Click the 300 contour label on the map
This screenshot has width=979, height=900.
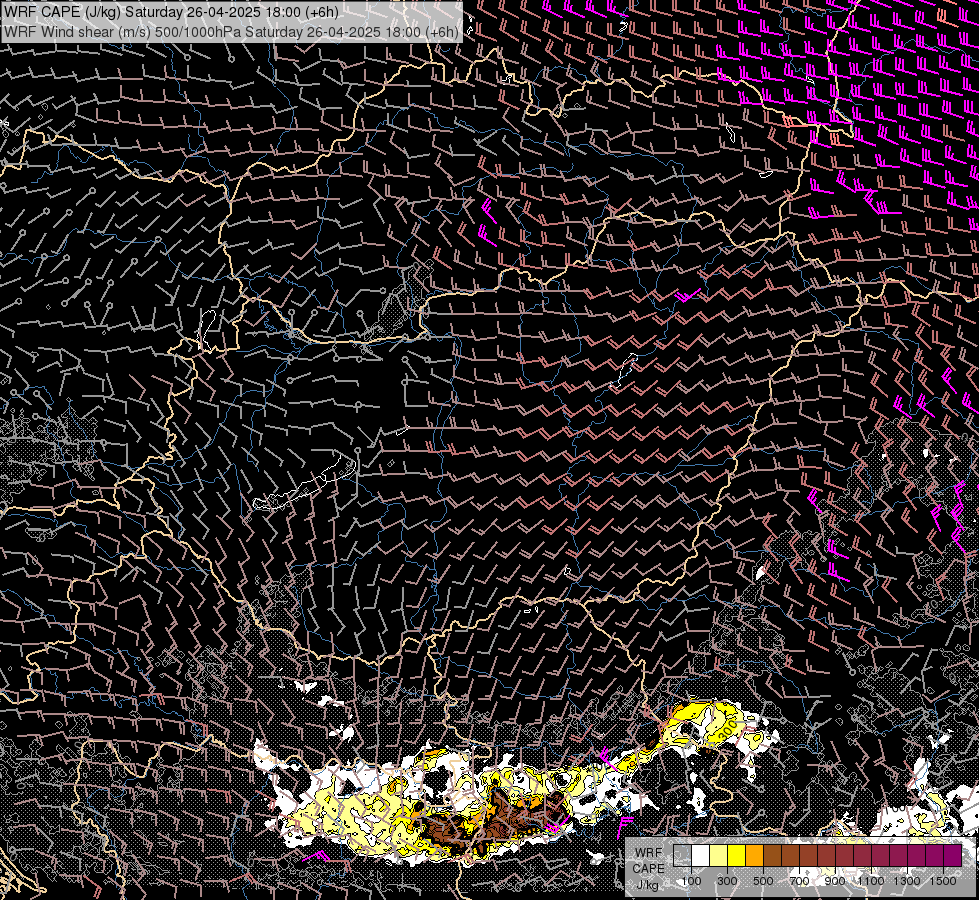pyautogui.click(x=727, y=729)
